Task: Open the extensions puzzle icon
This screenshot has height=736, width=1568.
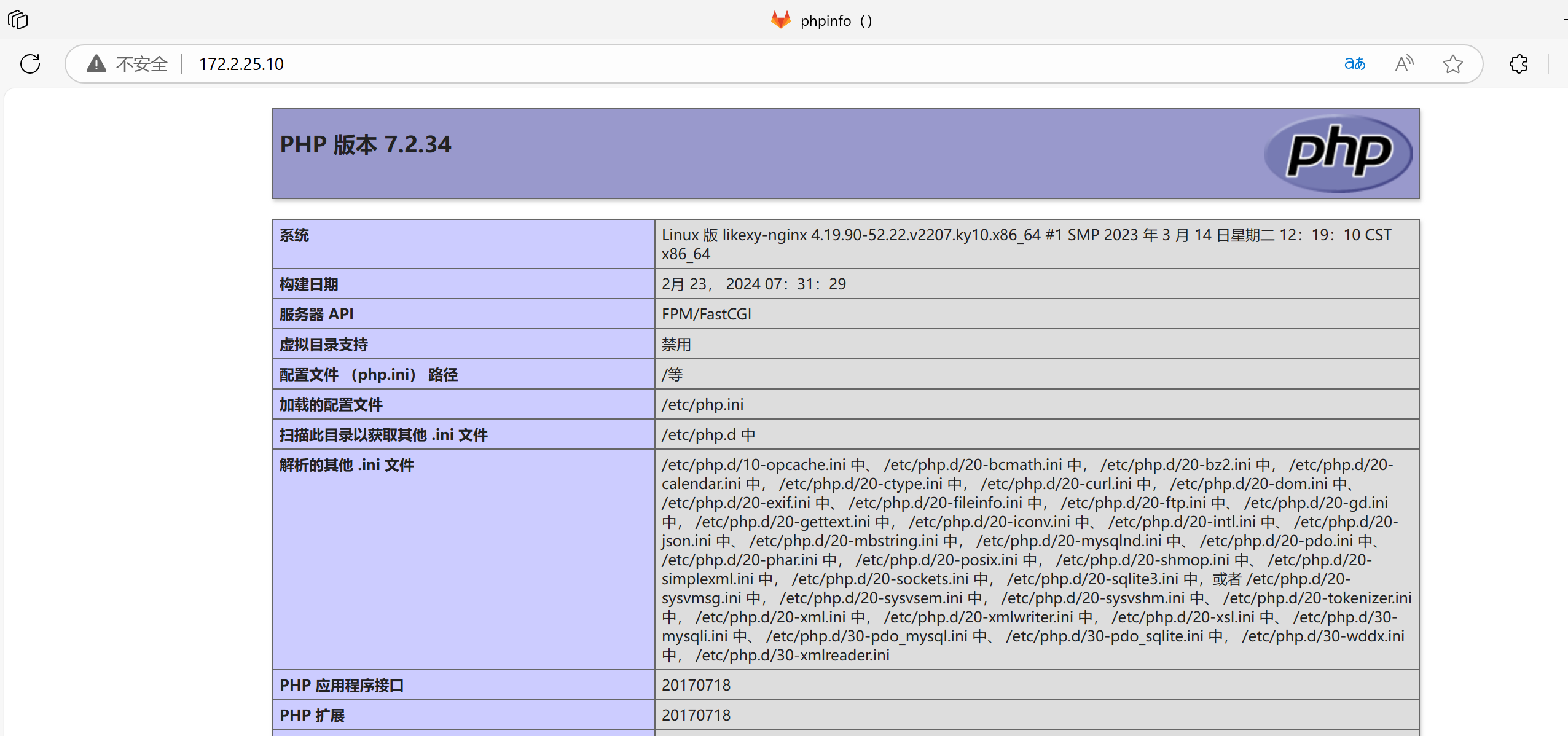Action: tap(1518, 64)
